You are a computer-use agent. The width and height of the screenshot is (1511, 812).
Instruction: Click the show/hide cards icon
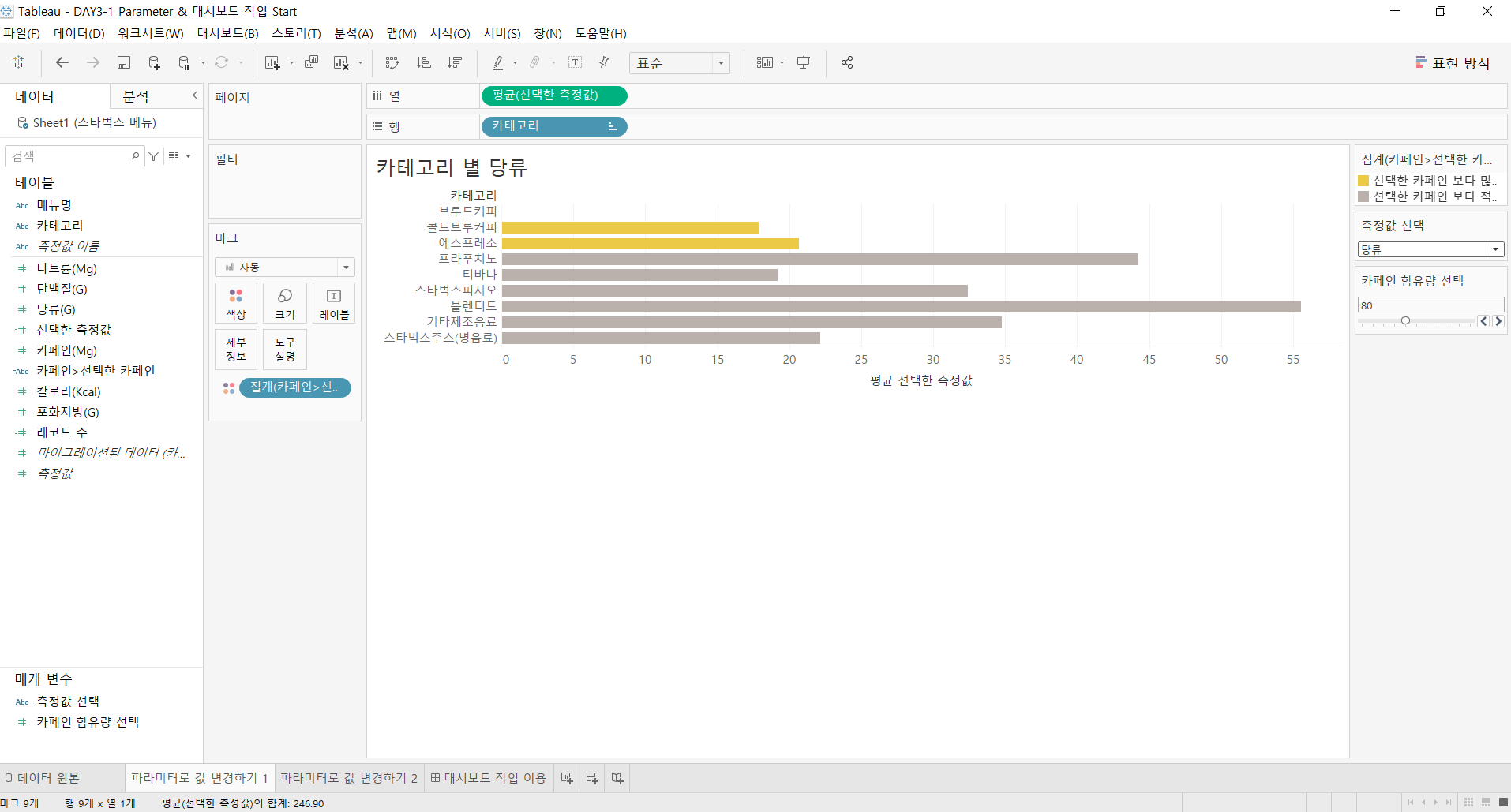pos(765,62)
